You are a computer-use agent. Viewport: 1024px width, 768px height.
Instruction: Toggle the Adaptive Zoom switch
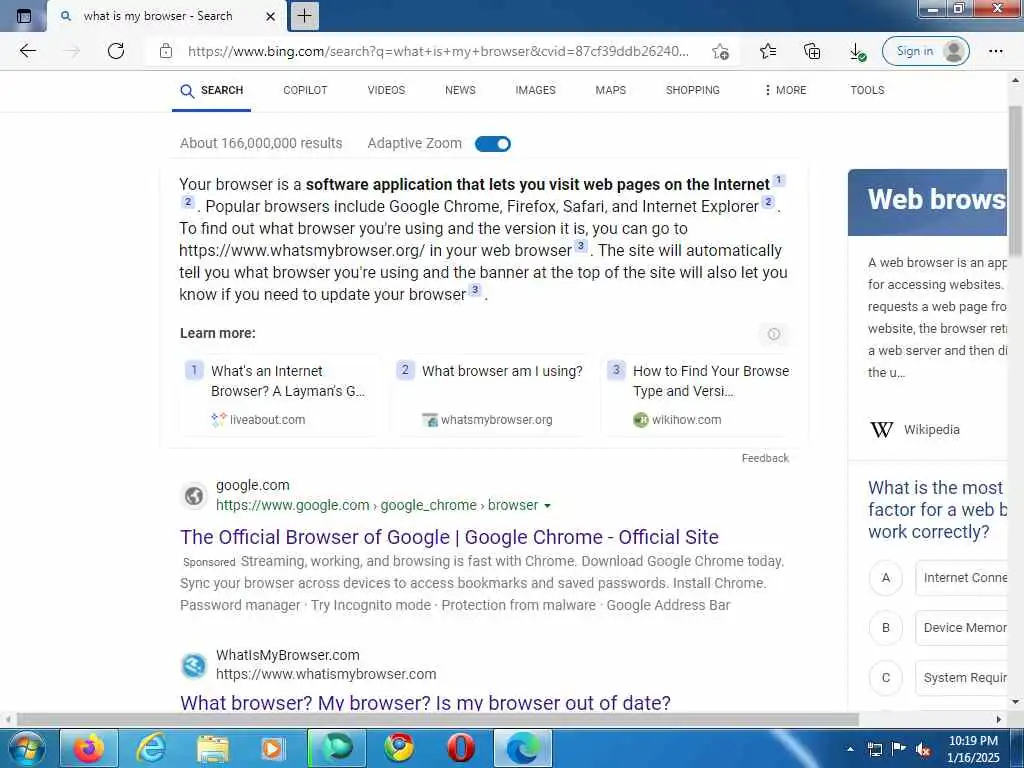pos(492,144)
